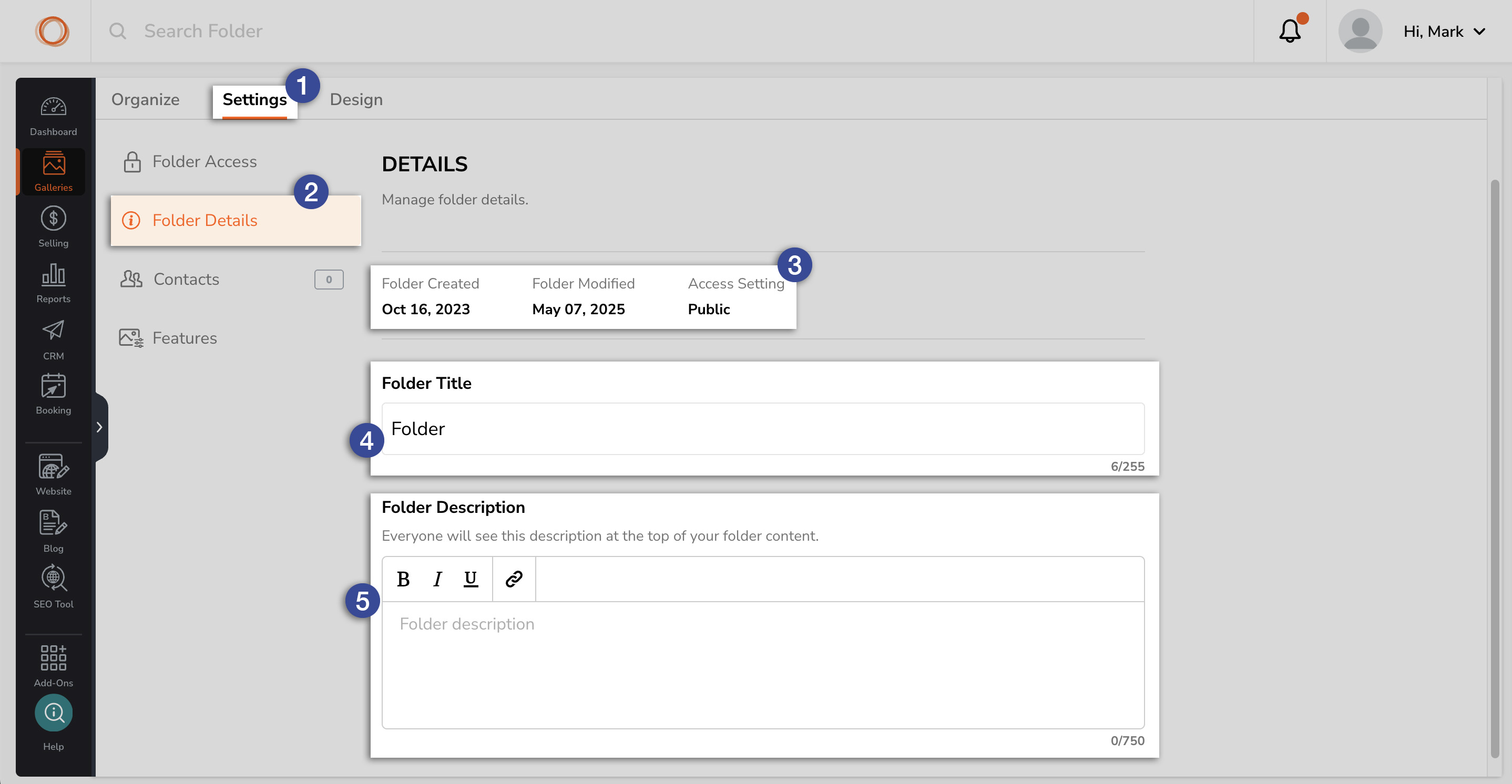This screenshot has width=1512, height=784.
Task: Click into the Folder Title input
Action: 763,428
